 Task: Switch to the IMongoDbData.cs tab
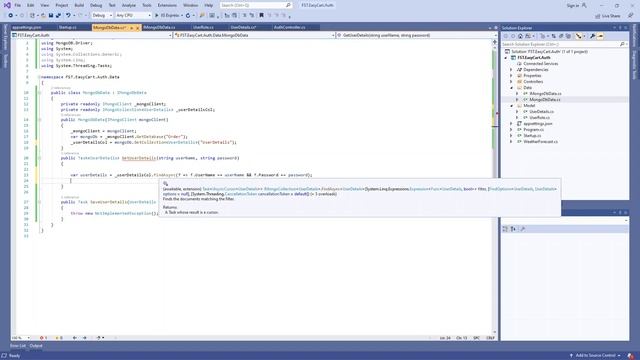(159, 27)
